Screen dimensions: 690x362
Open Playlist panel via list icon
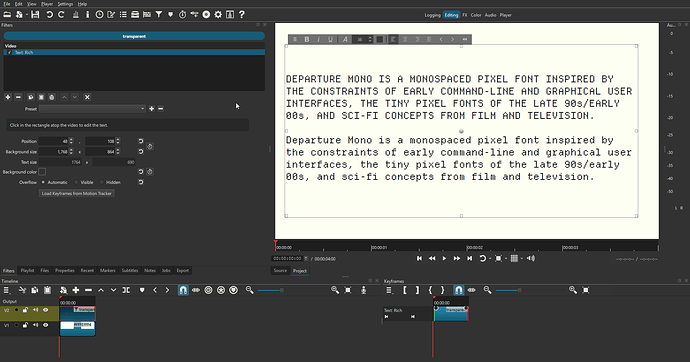click(x=123, y=15)
